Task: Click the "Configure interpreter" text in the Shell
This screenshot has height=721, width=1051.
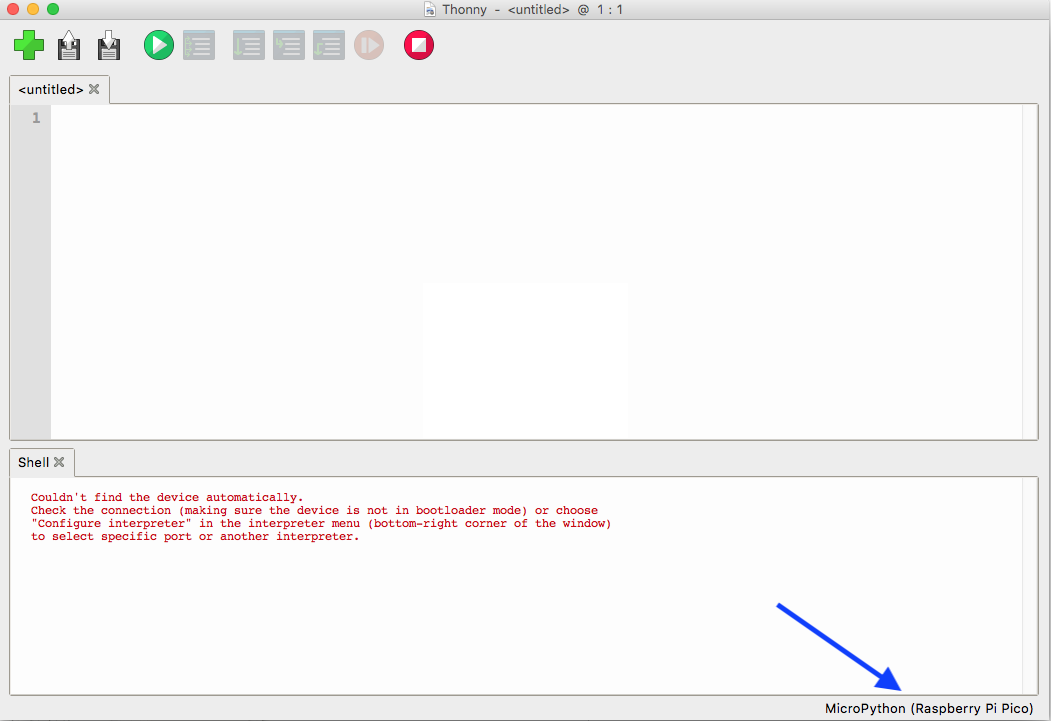Action: [x=111, y=523]
